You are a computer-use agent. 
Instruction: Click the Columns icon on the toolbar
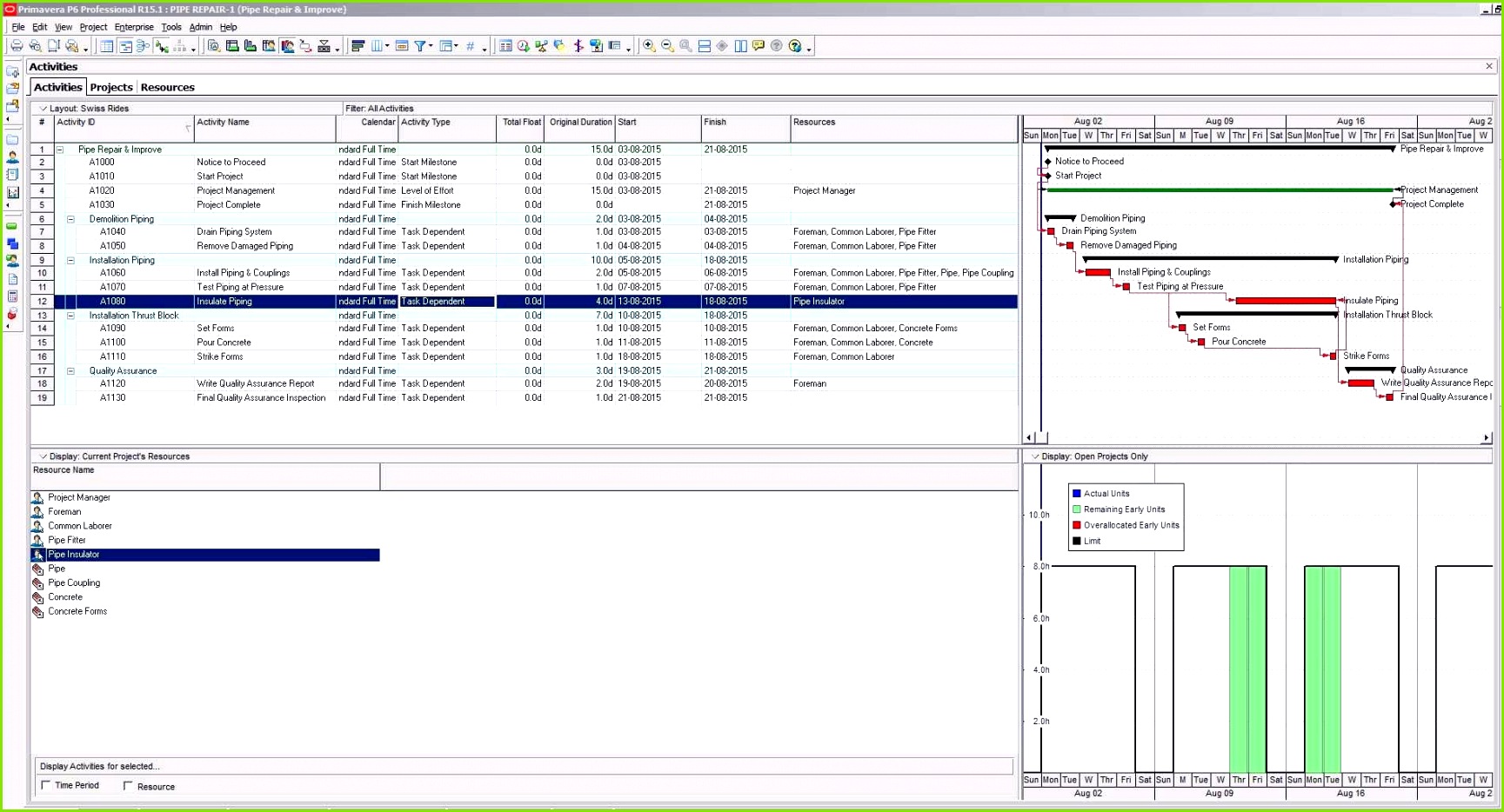click(x=375, y=46)
